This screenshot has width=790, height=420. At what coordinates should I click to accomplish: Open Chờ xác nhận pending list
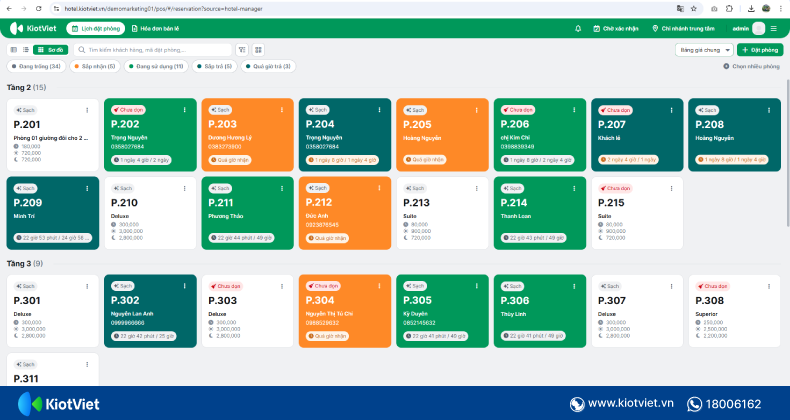(x=616, y=29)
